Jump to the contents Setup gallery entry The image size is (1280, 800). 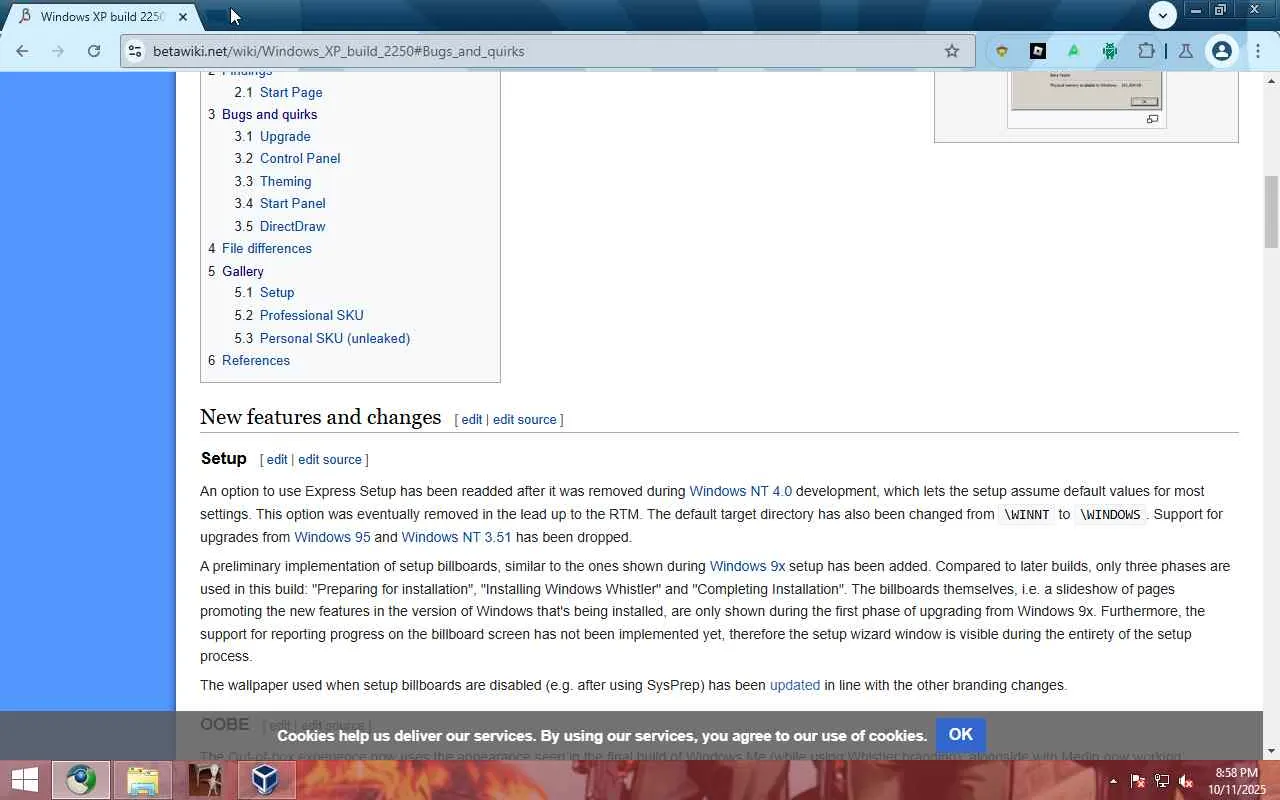pos(277,292)
